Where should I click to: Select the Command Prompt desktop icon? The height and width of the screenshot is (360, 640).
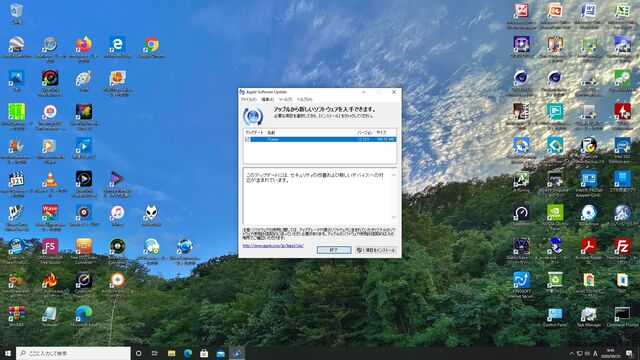pyautogui.click(x=622, y=314)
